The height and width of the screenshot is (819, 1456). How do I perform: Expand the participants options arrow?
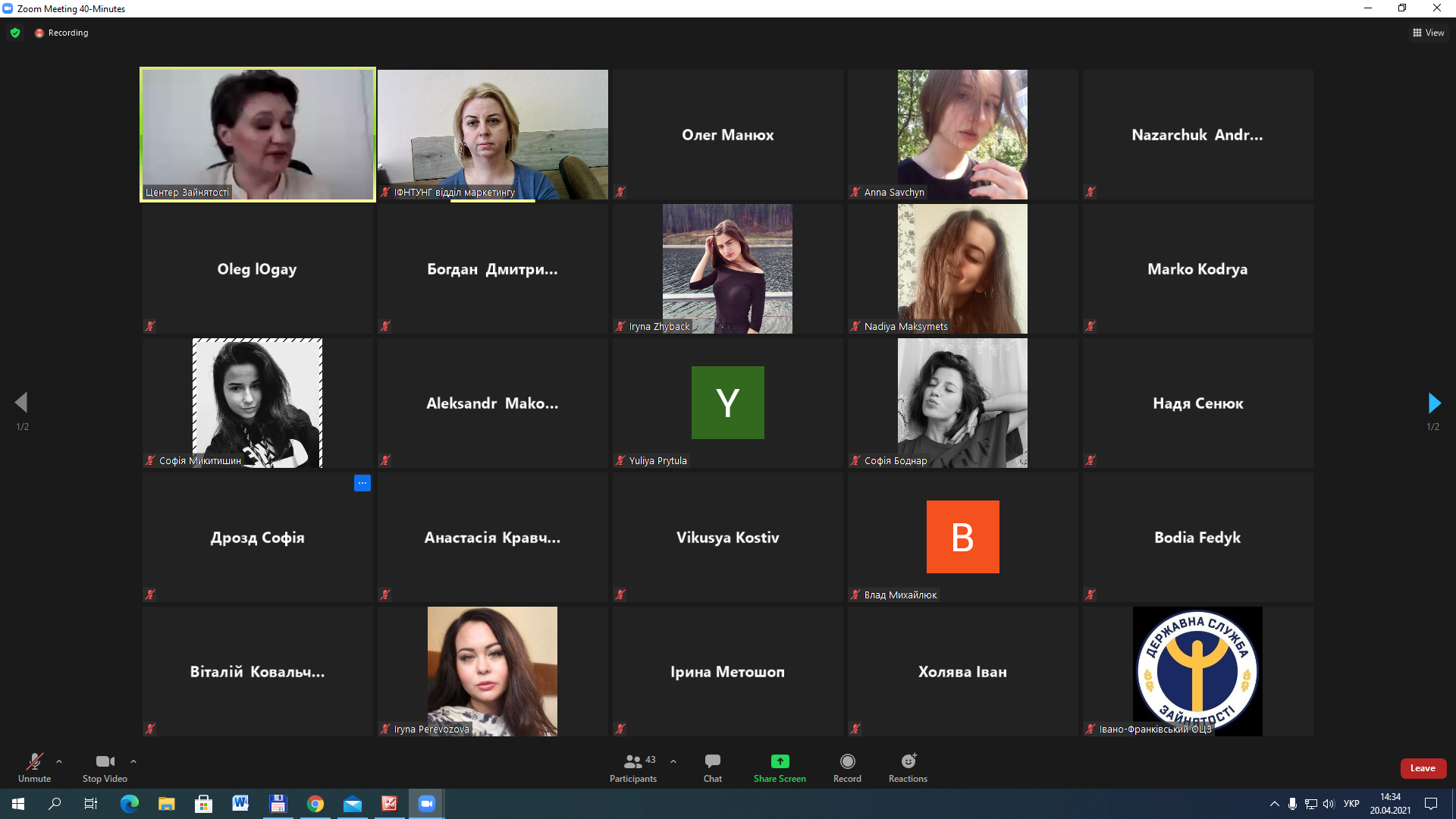(x=673, y=761)
